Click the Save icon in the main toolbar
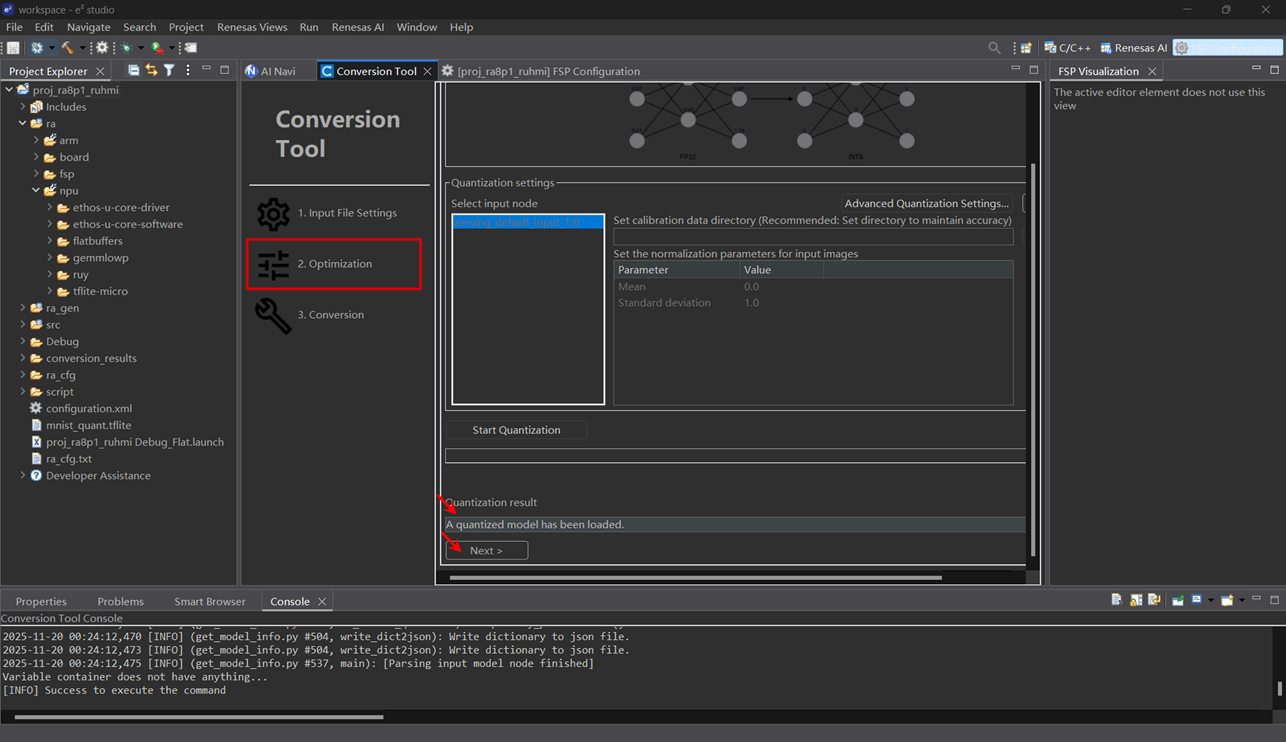The width and height of the screenshot is (1286, 742). 13,47
